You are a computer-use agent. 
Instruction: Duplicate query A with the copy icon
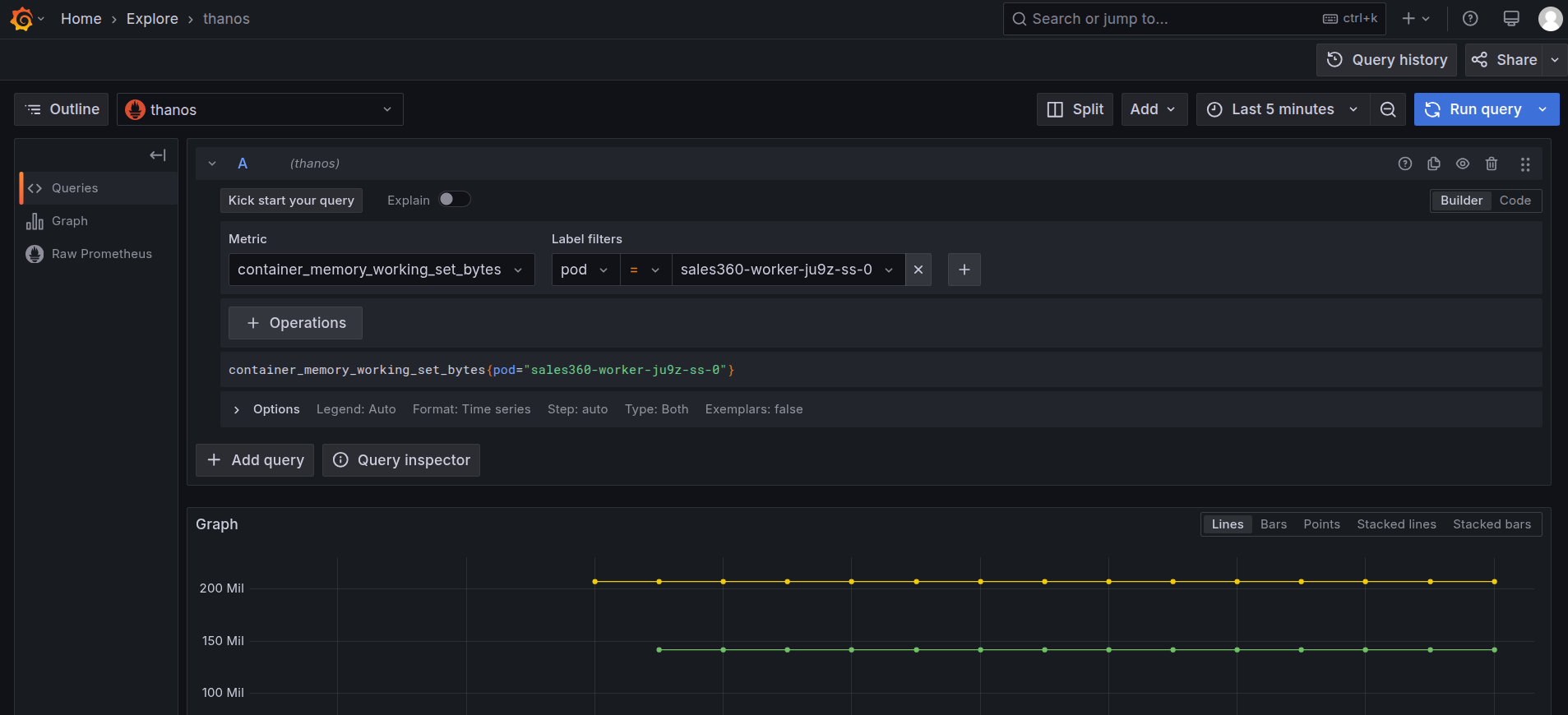[x=1434, y=164]
